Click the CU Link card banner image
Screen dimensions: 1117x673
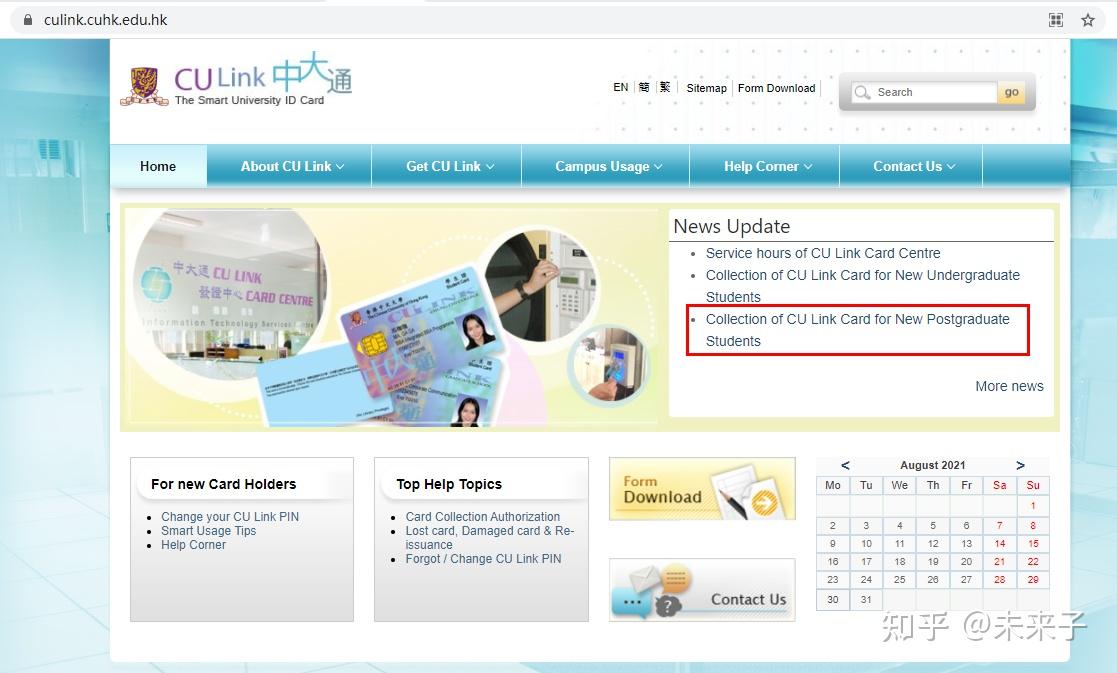390,318
